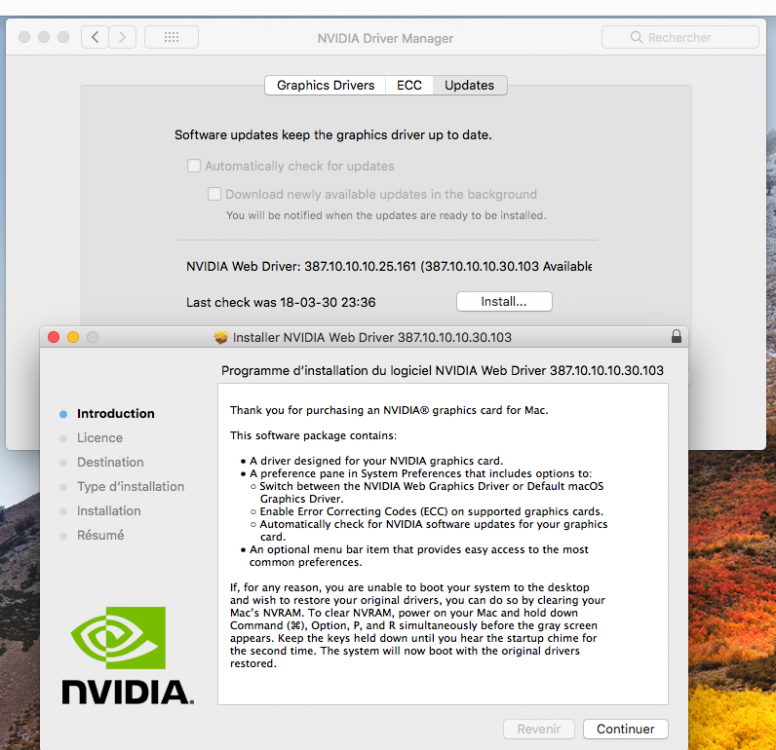Go back in NVIDIA Driver Manager toolbar
The width and height of the screenshot is (776, 750).
click(95, 37)
